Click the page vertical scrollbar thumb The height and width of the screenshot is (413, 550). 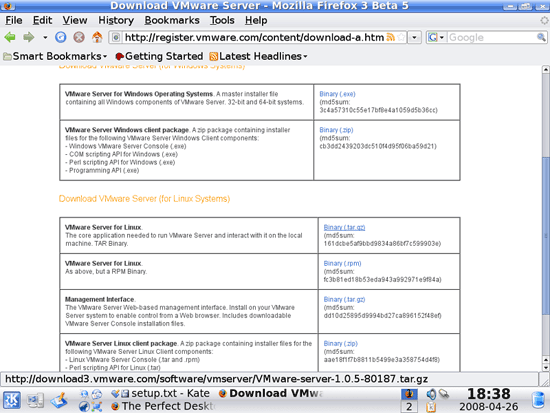pos(546,235)
